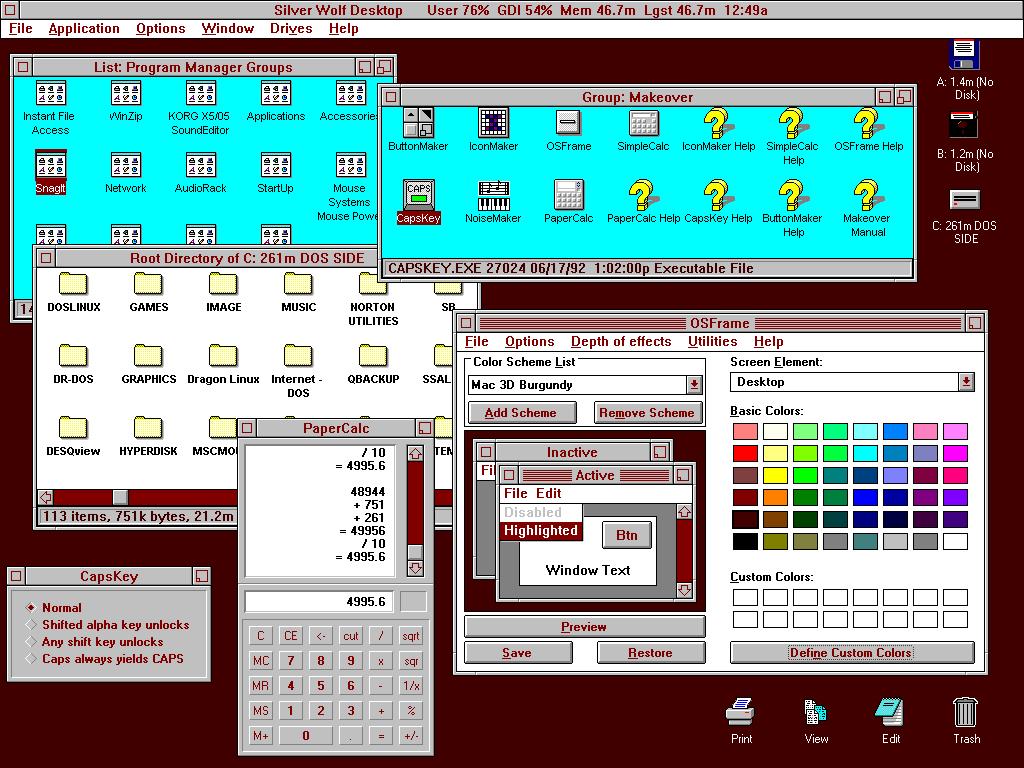Open the ButtonMaker program icon

(419, 124)
